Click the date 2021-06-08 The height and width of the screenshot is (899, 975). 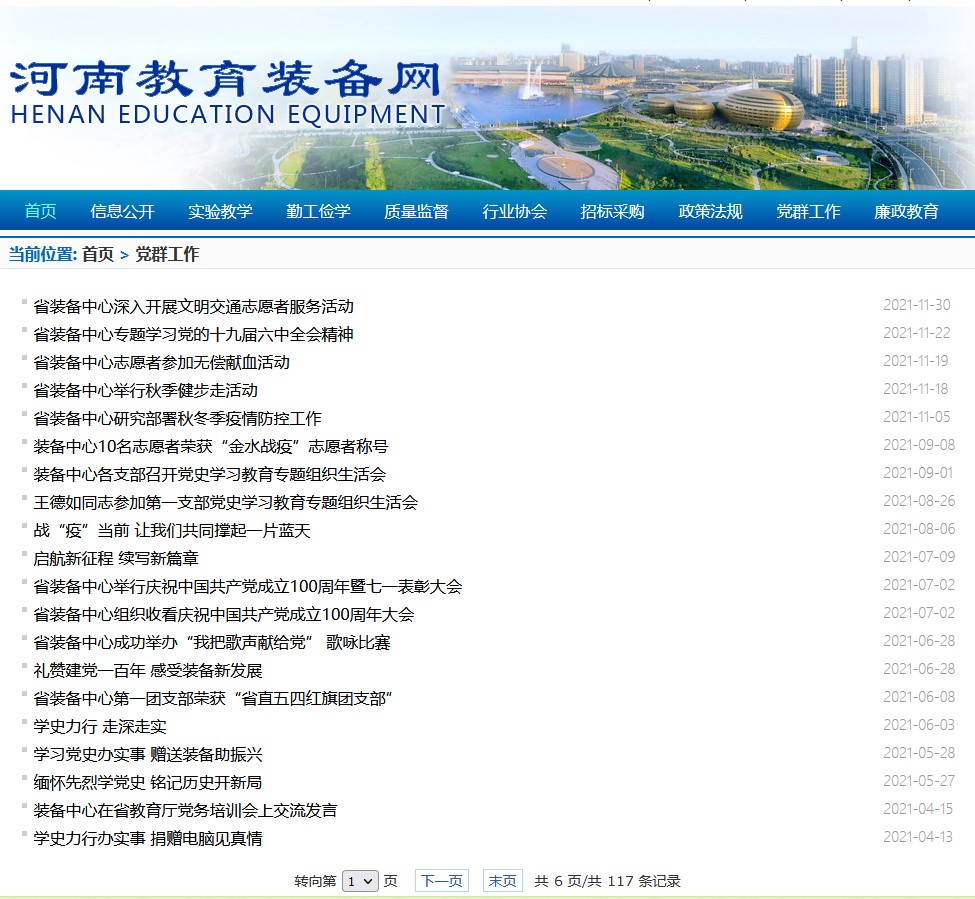click(x=919, y=696)
